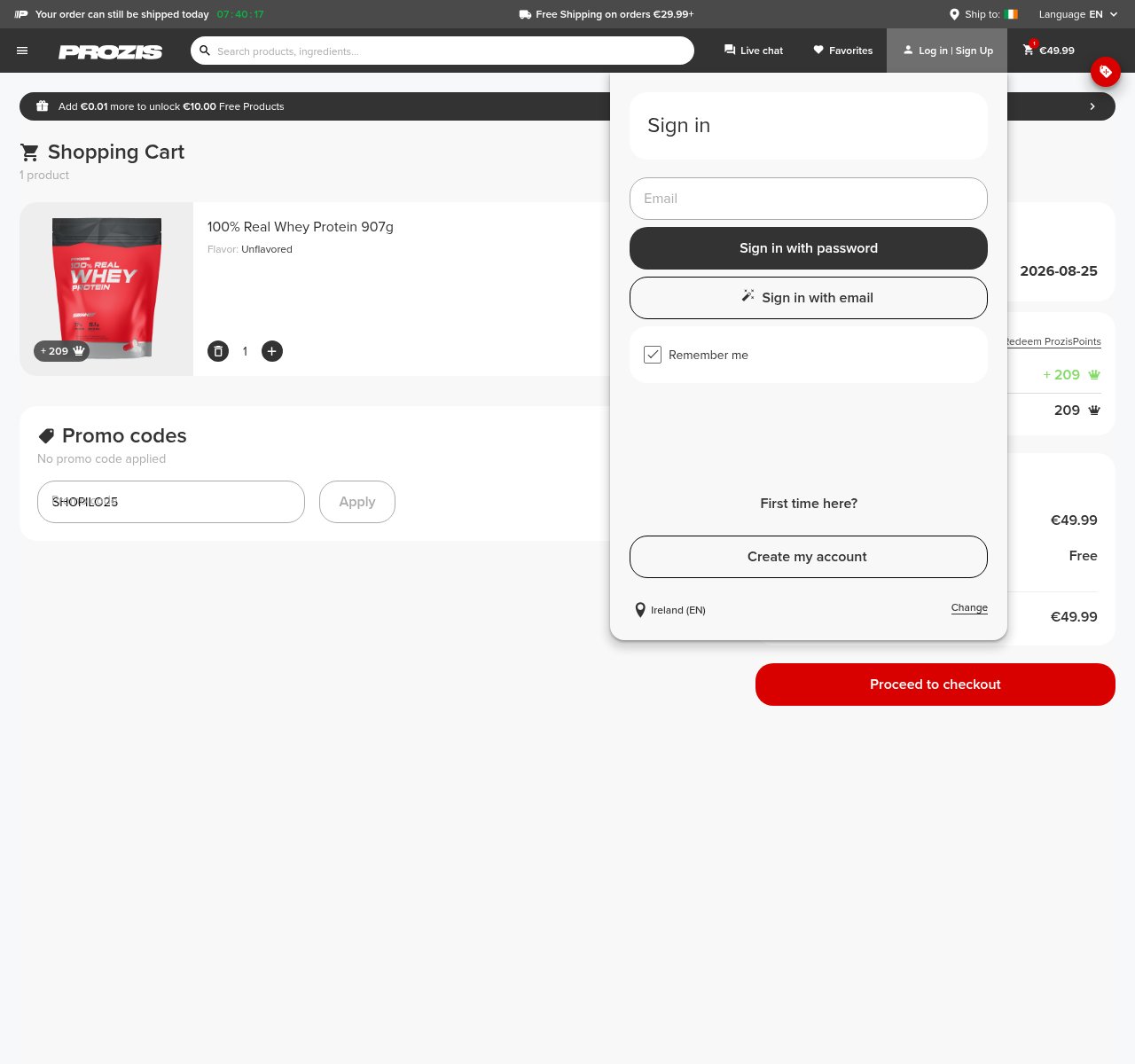
Task: Open 100% Real Whey Protein 907g link
Action: tap(301, 227)
